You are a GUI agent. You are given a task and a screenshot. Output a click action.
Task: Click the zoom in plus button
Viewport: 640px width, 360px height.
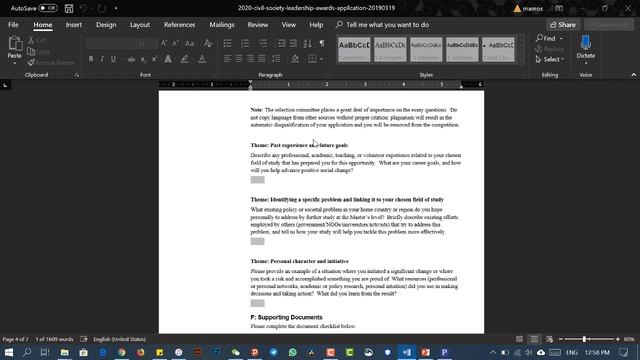coord(618,339)
